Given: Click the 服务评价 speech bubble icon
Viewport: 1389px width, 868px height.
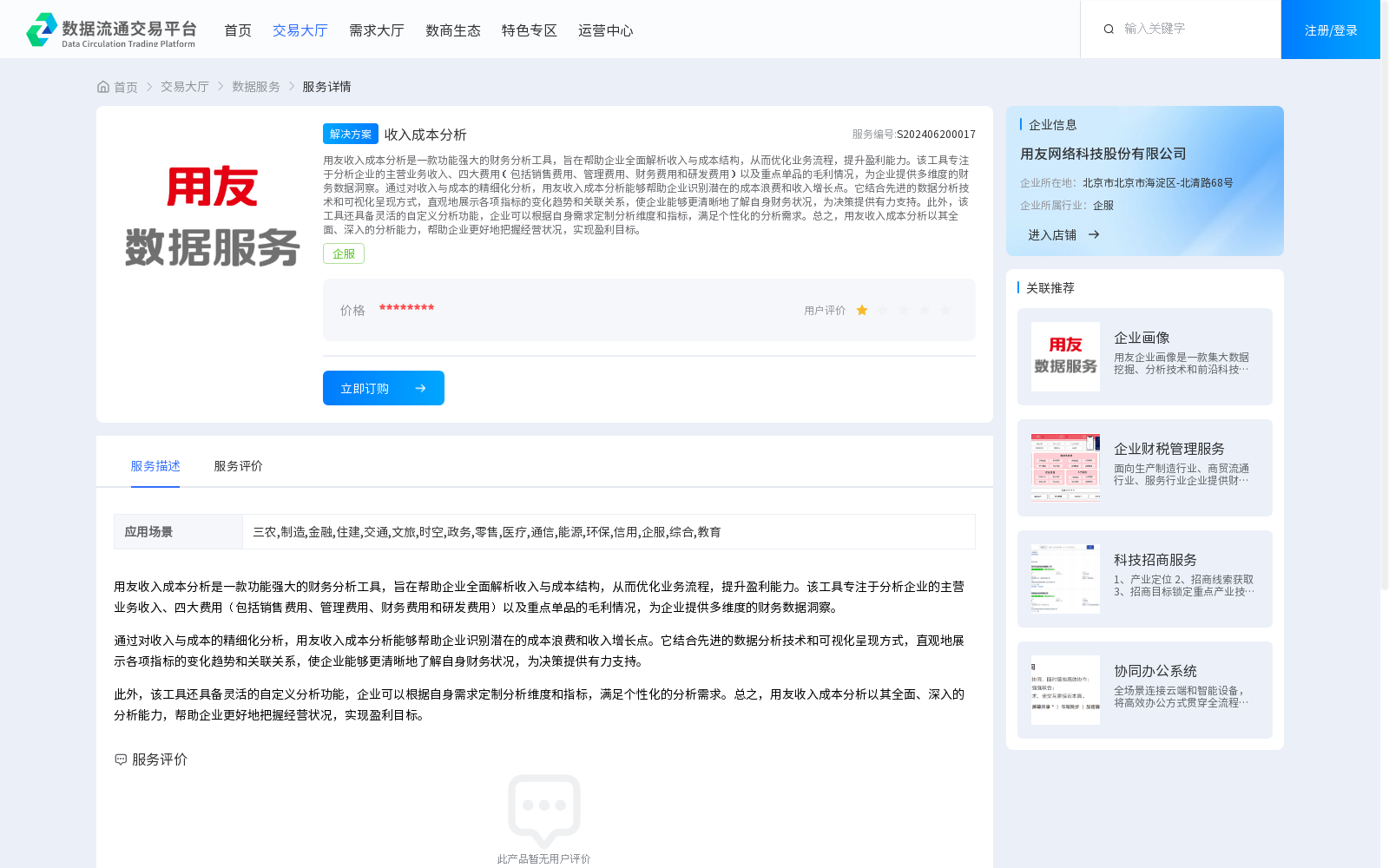Looking at the screenshot, I should (x=121, y=759).
